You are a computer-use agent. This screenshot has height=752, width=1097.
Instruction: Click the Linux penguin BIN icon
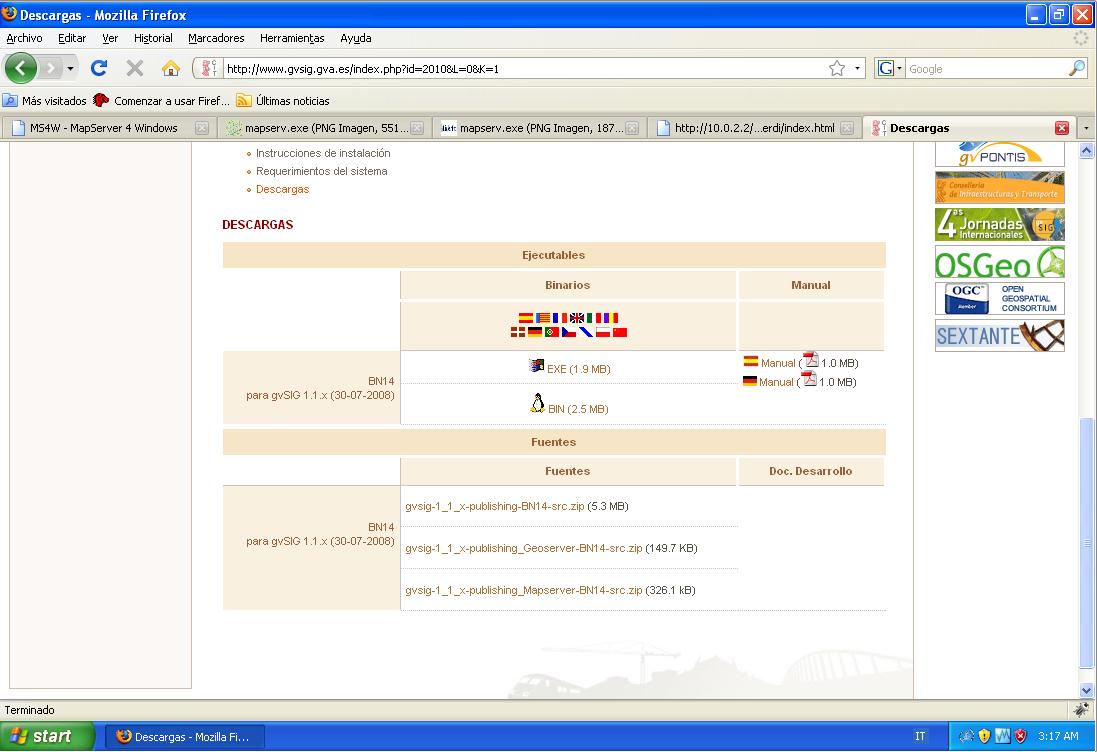537,404
